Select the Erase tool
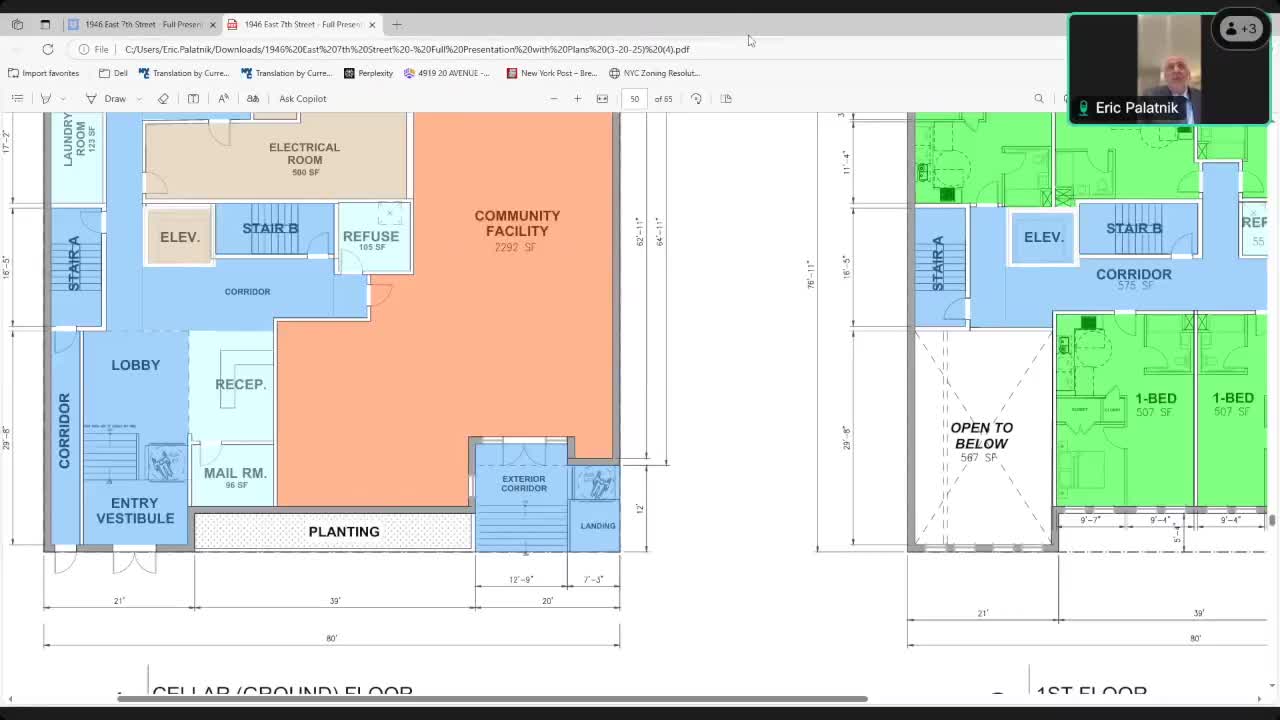 pyautogui.click(x=163, y=98)
